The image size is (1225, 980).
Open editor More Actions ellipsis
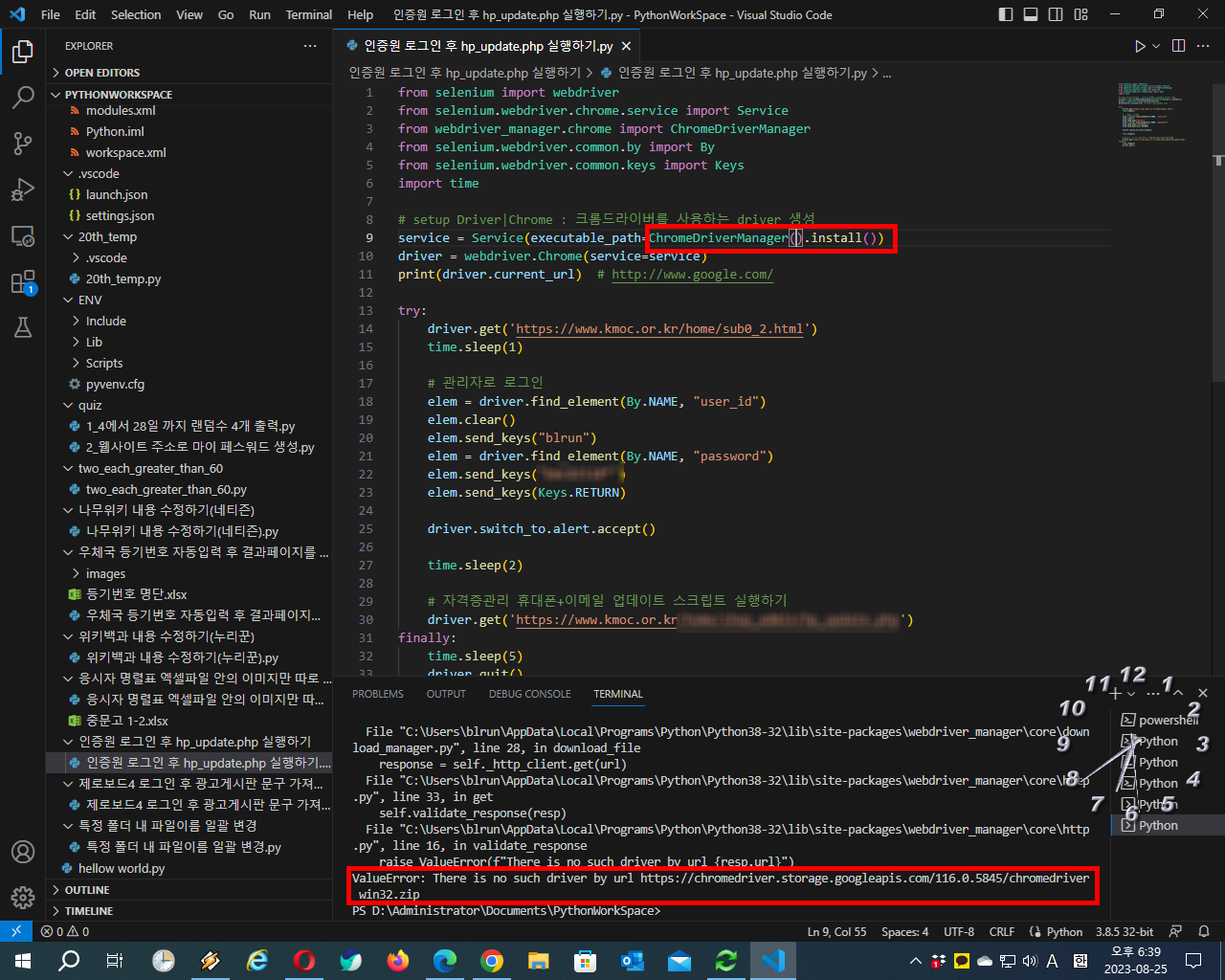[1205, 46]
